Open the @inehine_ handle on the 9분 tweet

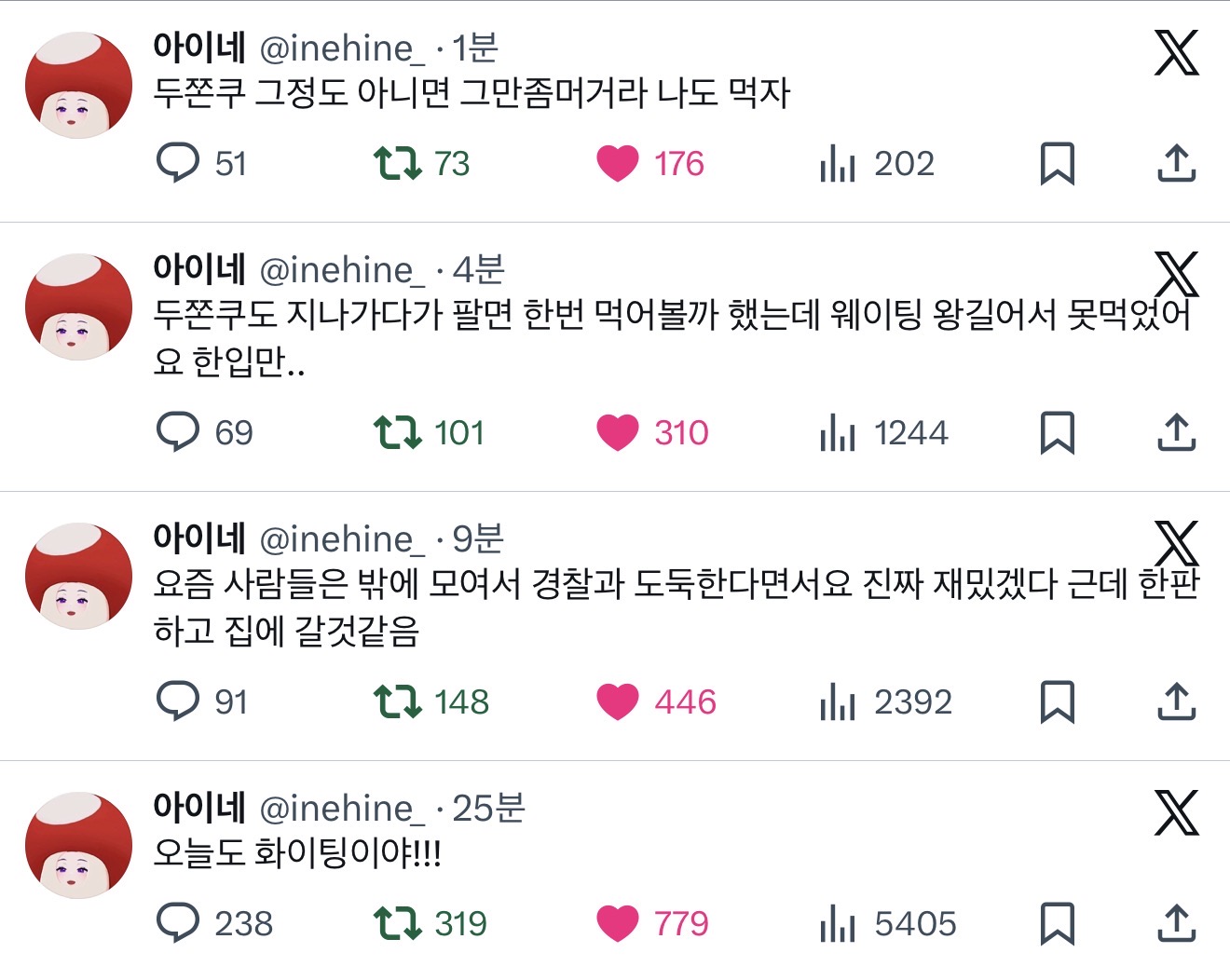click(x=341, y=539)
